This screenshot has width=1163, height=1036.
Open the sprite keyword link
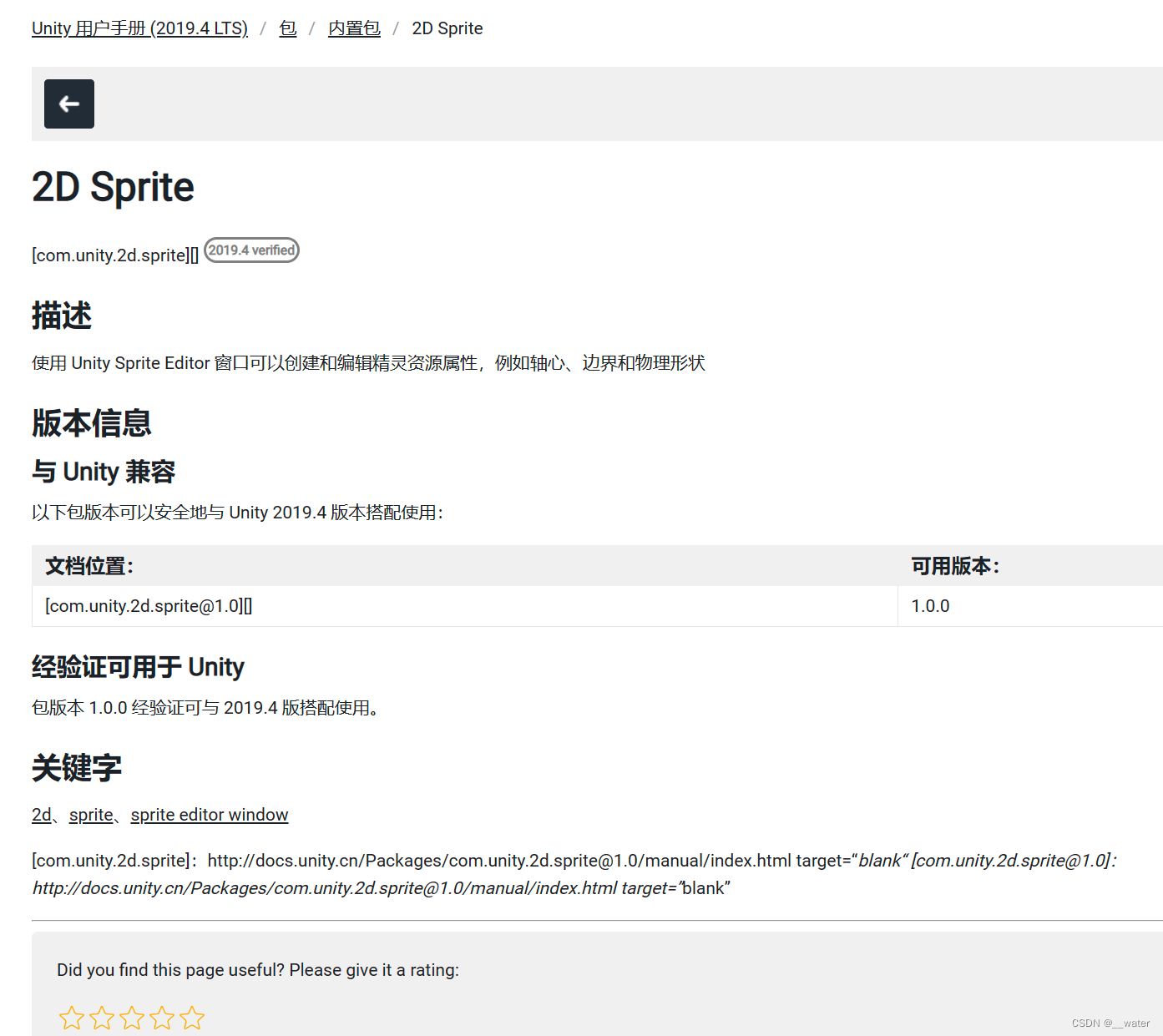point(91,815)
